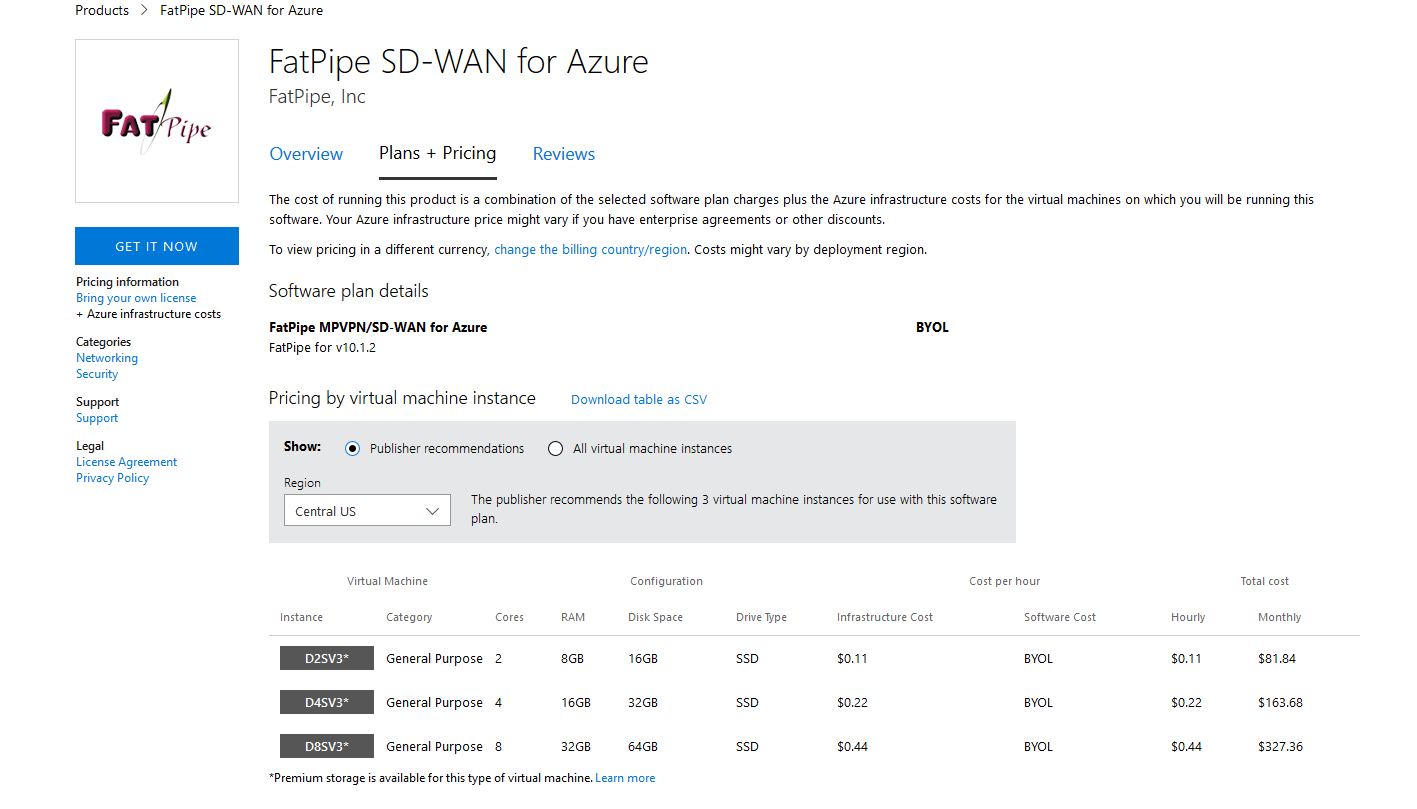Download table as CSV link

point(639,400)
